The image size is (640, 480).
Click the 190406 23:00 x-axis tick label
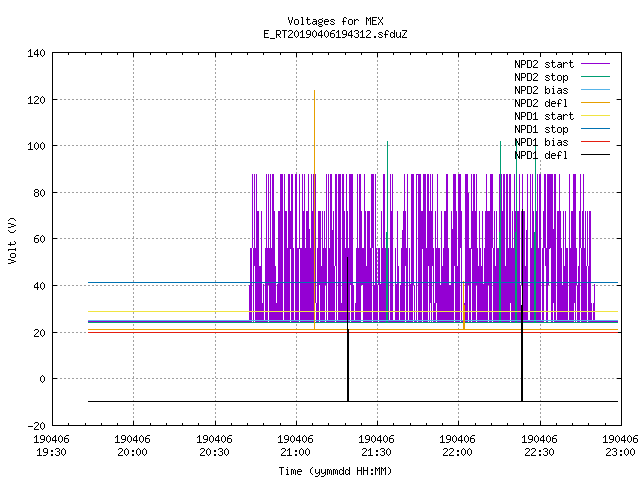(x=620, y=446)
